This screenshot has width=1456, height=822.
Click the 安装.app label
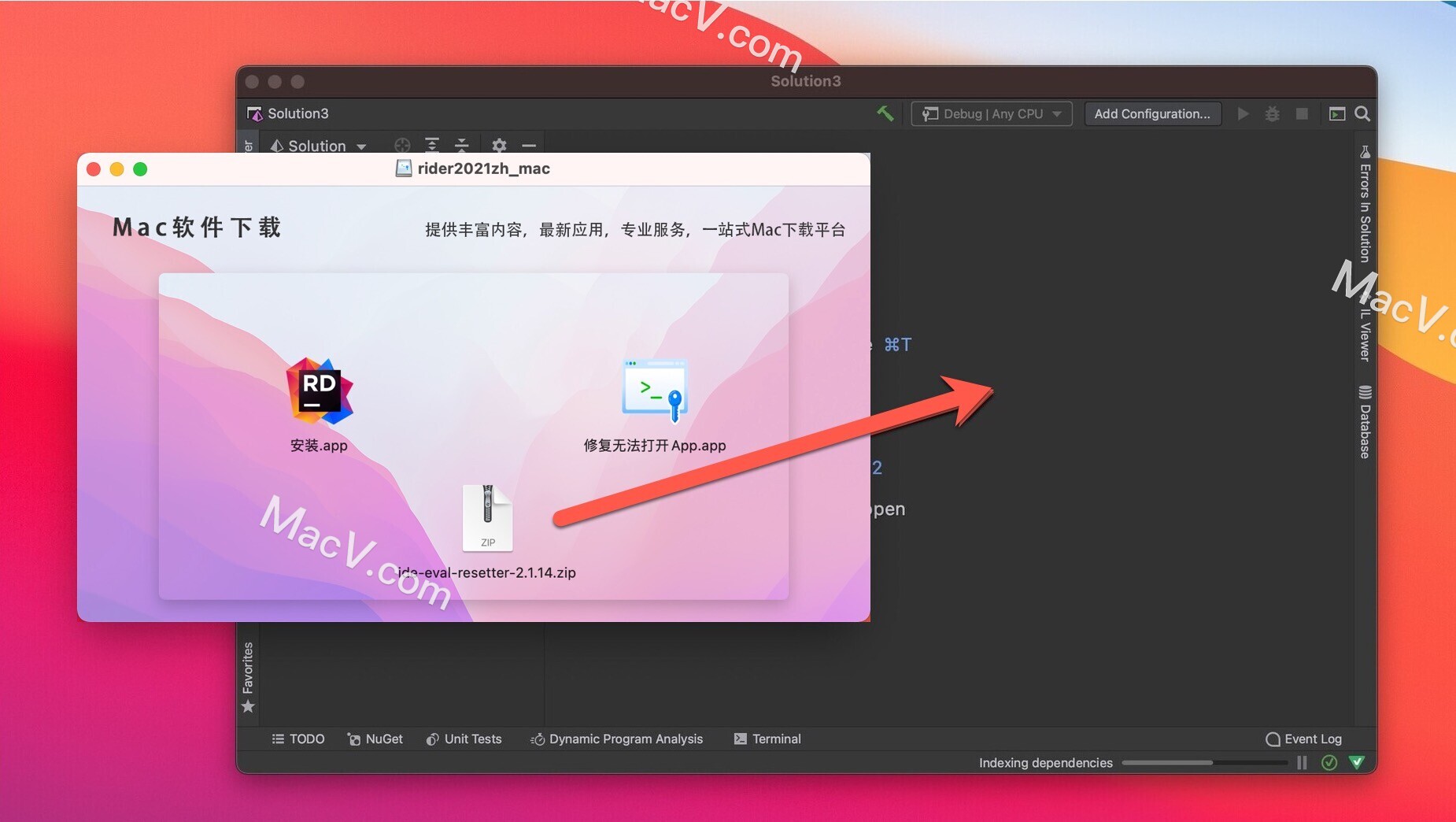point(319,446)
